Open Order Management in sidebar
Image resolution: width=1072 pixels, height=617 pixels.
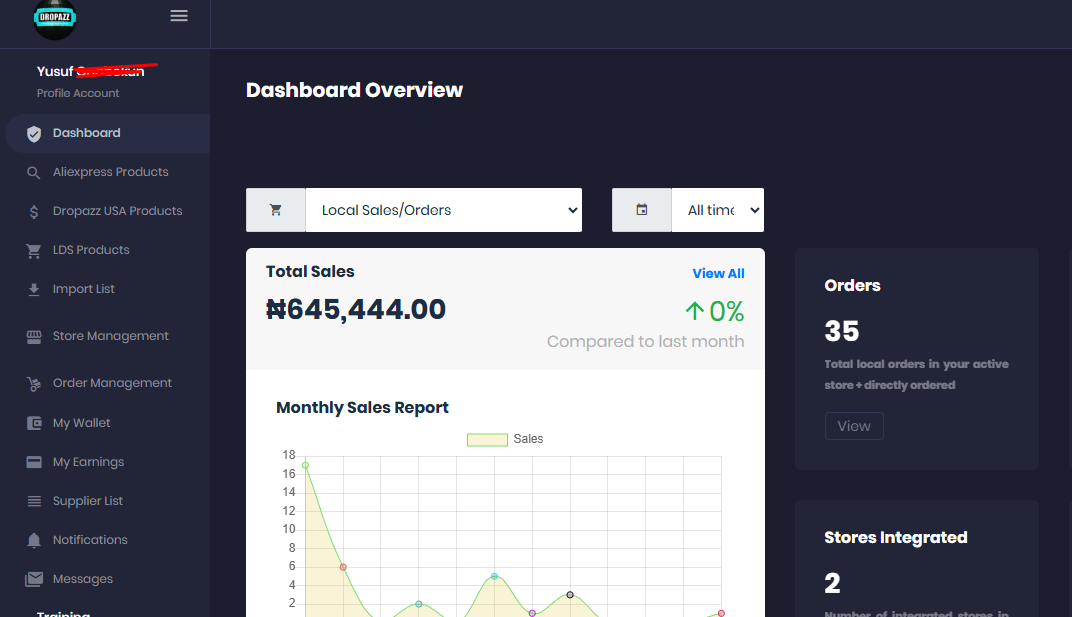point(112,383)
